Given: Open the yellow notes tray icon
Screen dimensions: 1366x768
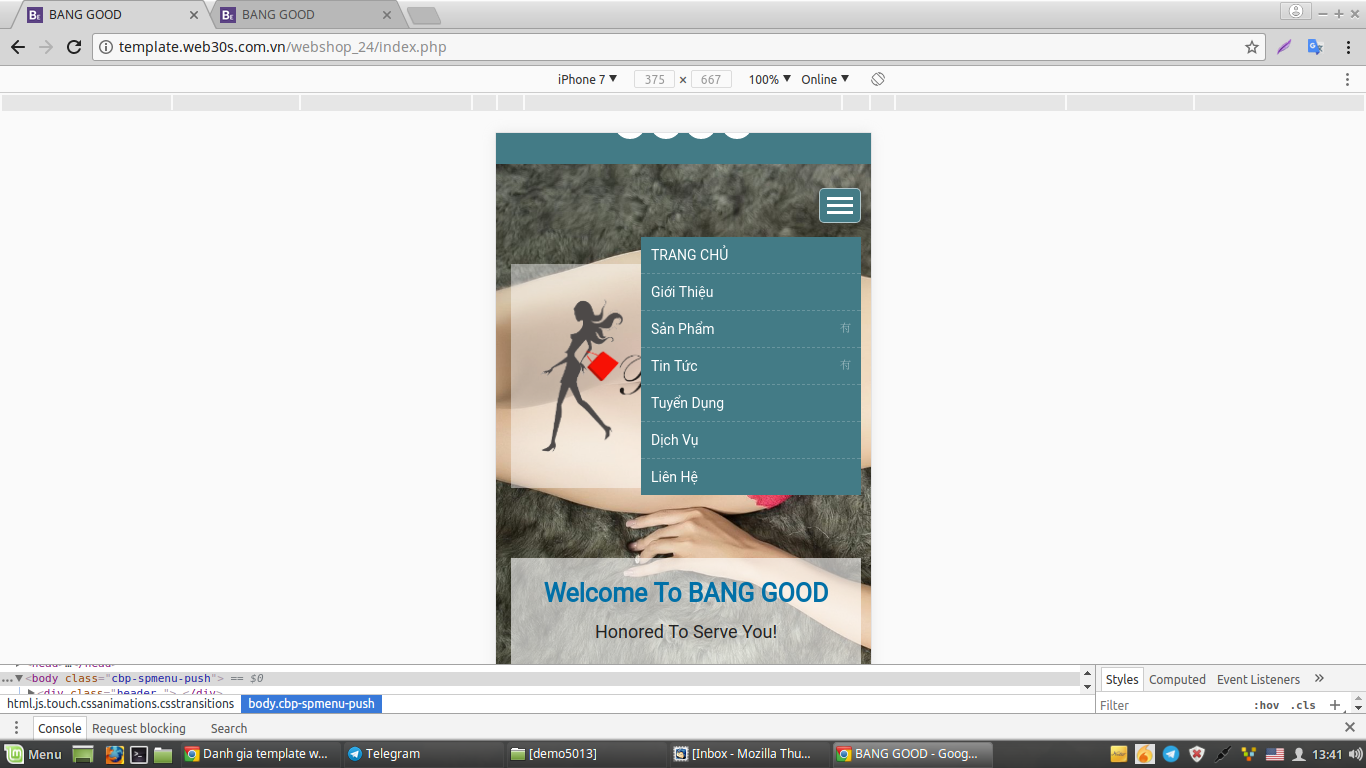Looking at the screenshot, I should pos(1119,754).
